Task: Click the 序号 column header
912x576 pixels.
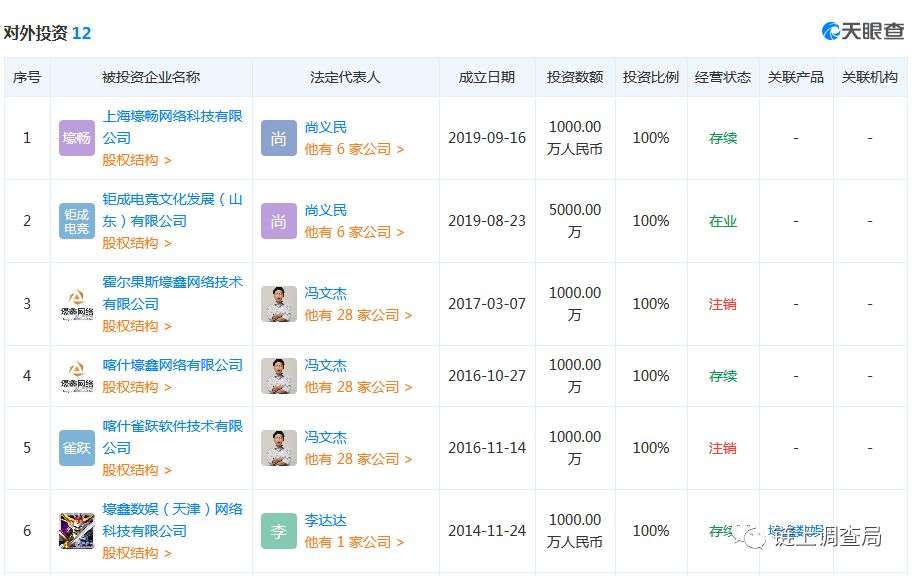Action: click(x=27, y=77)
